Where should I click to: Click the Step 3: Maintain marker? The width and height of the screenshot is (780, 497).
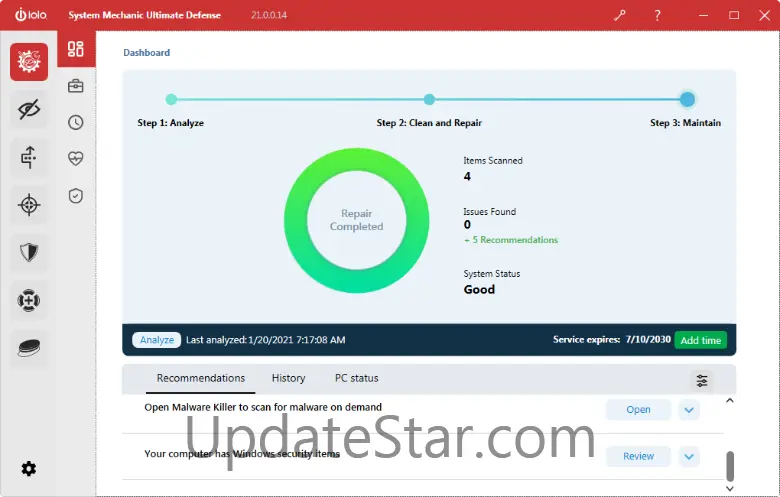[687, 99]
